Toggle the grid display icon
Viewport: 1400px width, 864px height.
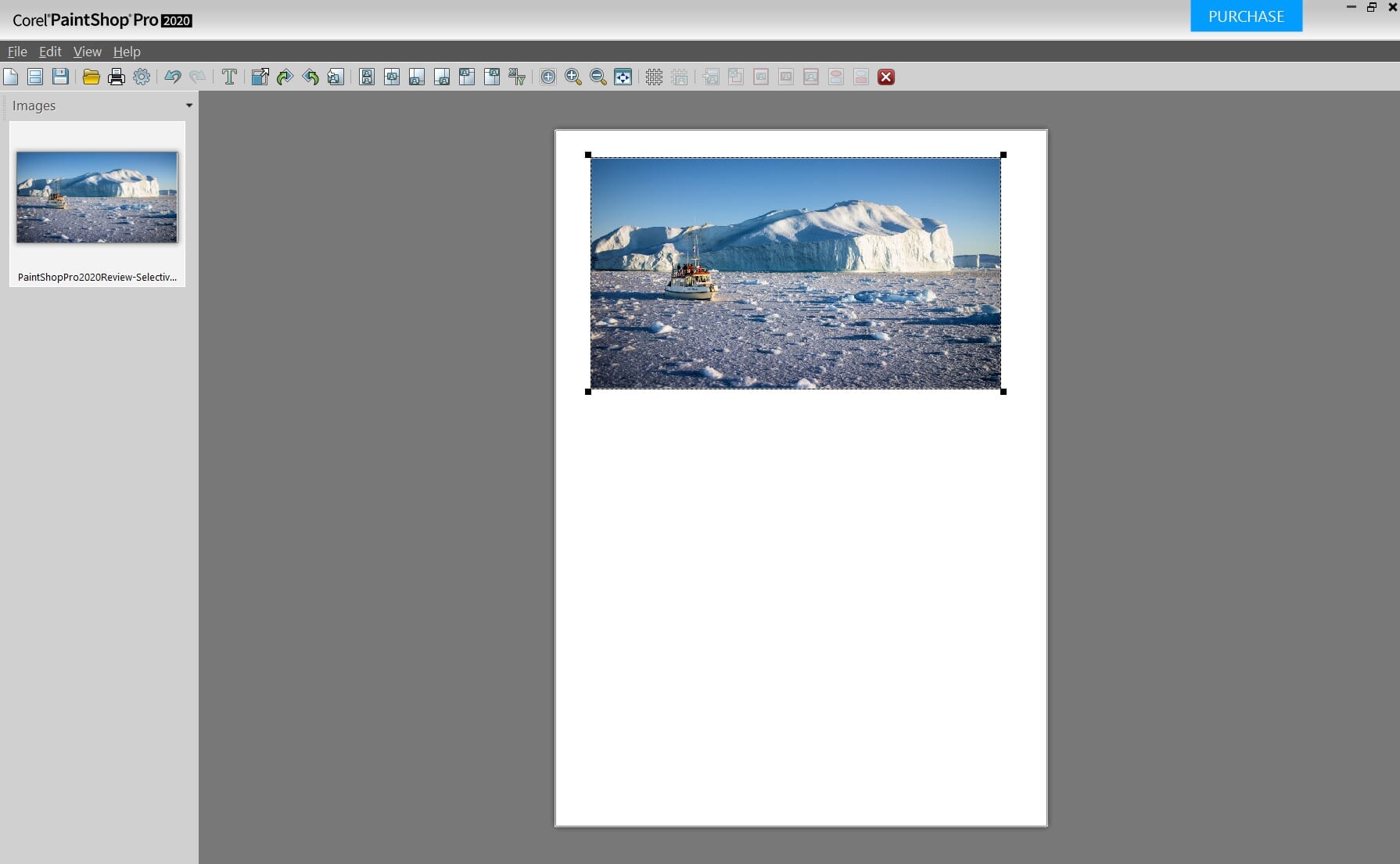pos(655,77)
